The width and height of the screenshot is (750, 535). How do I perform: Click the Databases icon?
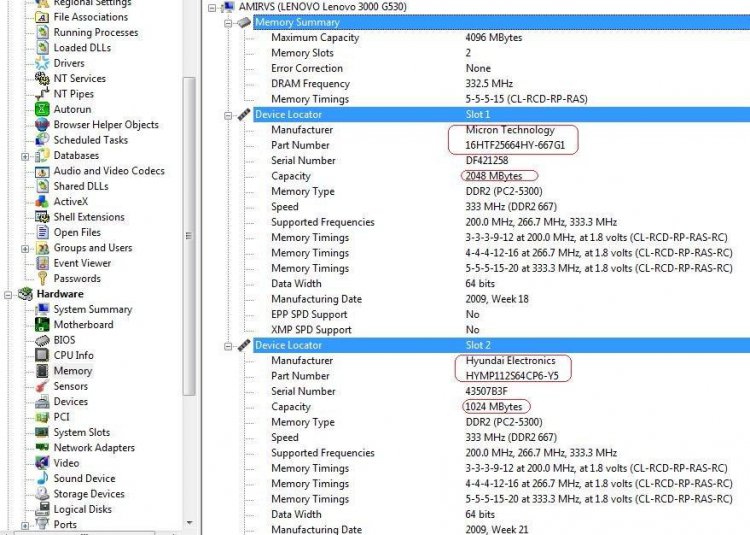point(42,155)
